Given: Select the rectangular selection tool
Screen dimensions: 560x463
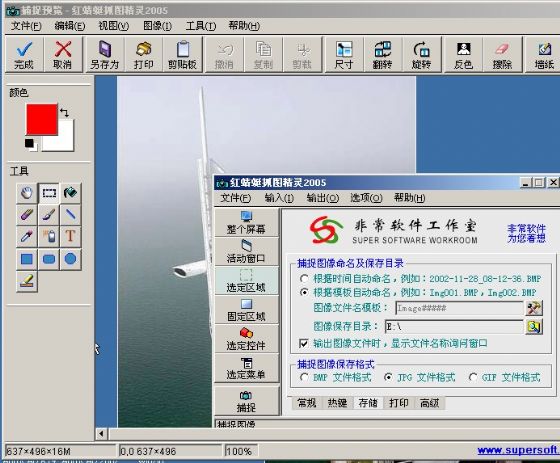Looking at the screenshot, I should [x=49, y=193].
